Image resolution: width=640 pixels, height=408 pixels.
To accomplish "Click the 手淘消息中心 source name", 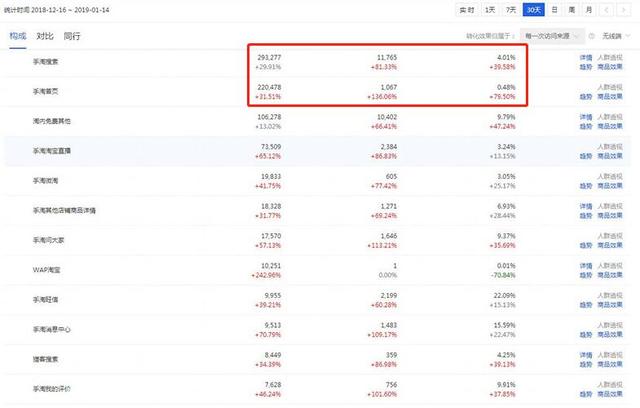I will 51,330.
